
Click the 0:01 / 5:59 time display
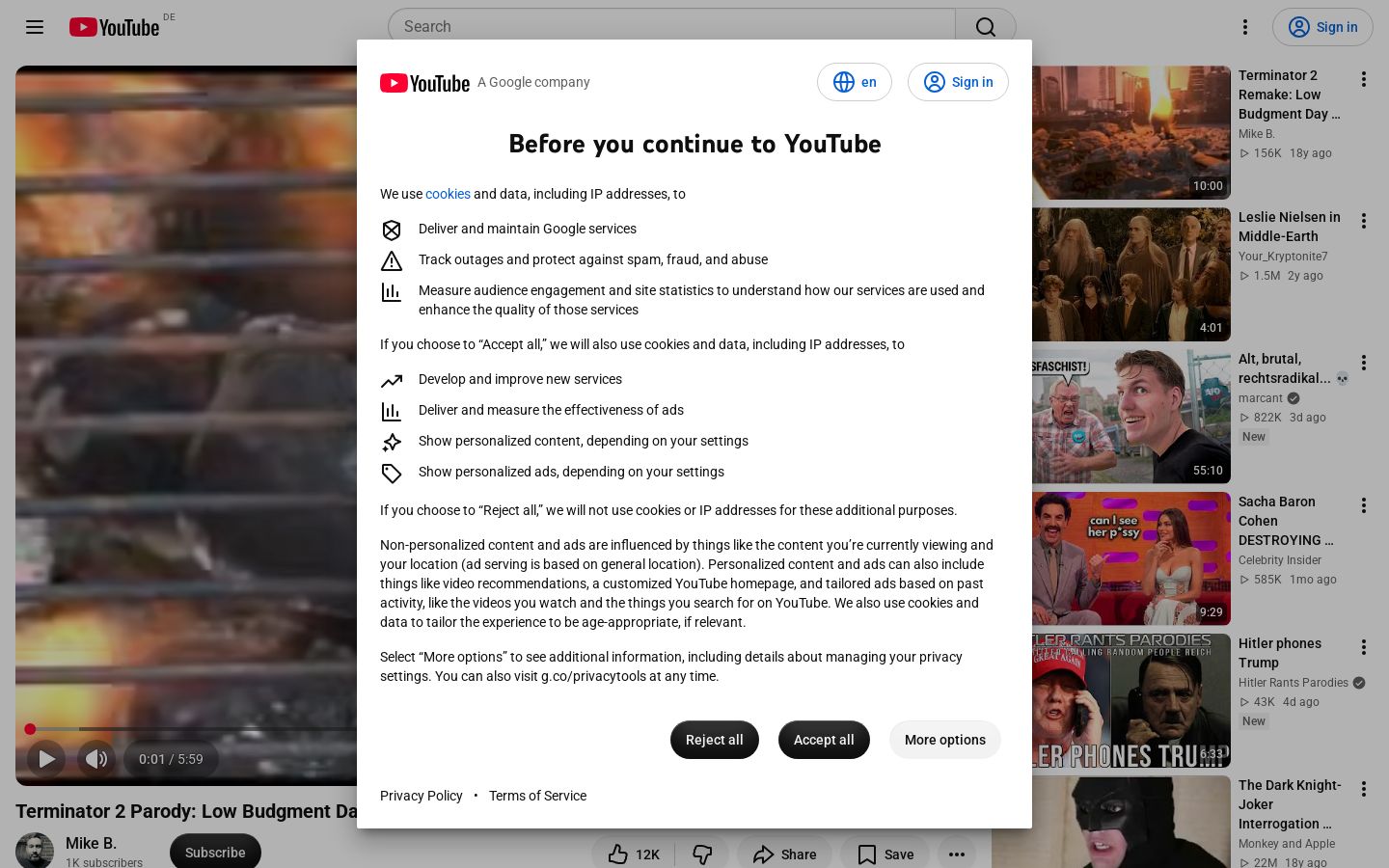pyautogui.click(x=171, y=759)
